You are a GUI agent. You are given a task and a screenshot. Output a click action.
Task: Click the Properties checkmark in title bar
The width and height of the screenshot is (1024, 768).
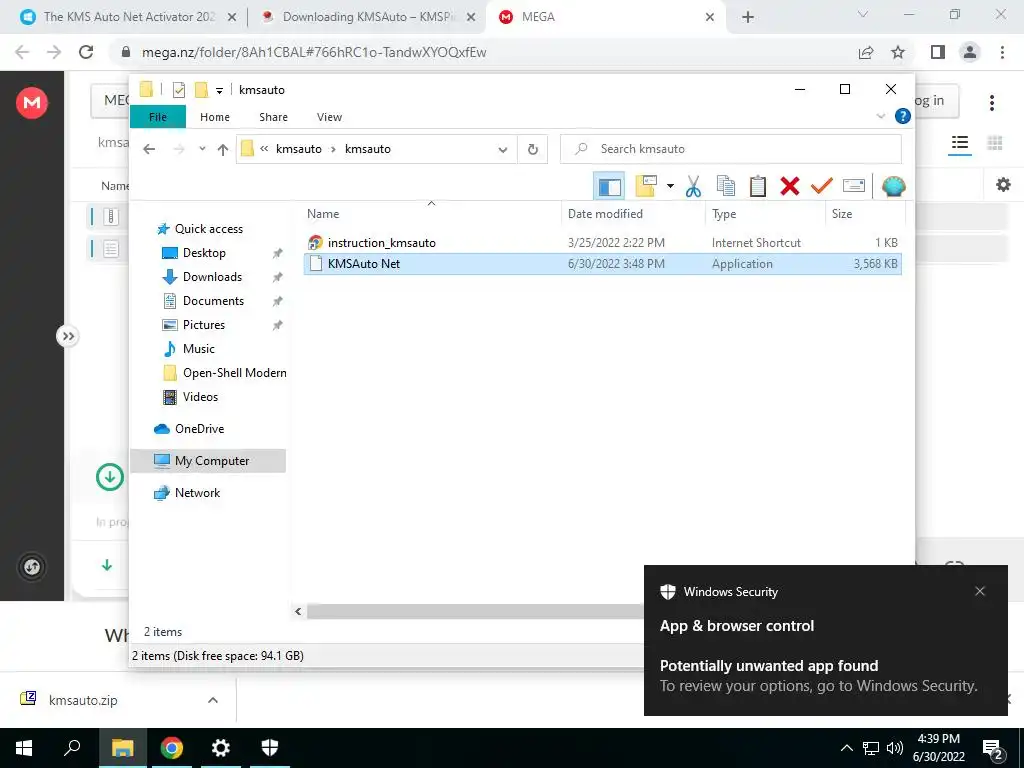point(178,90)
